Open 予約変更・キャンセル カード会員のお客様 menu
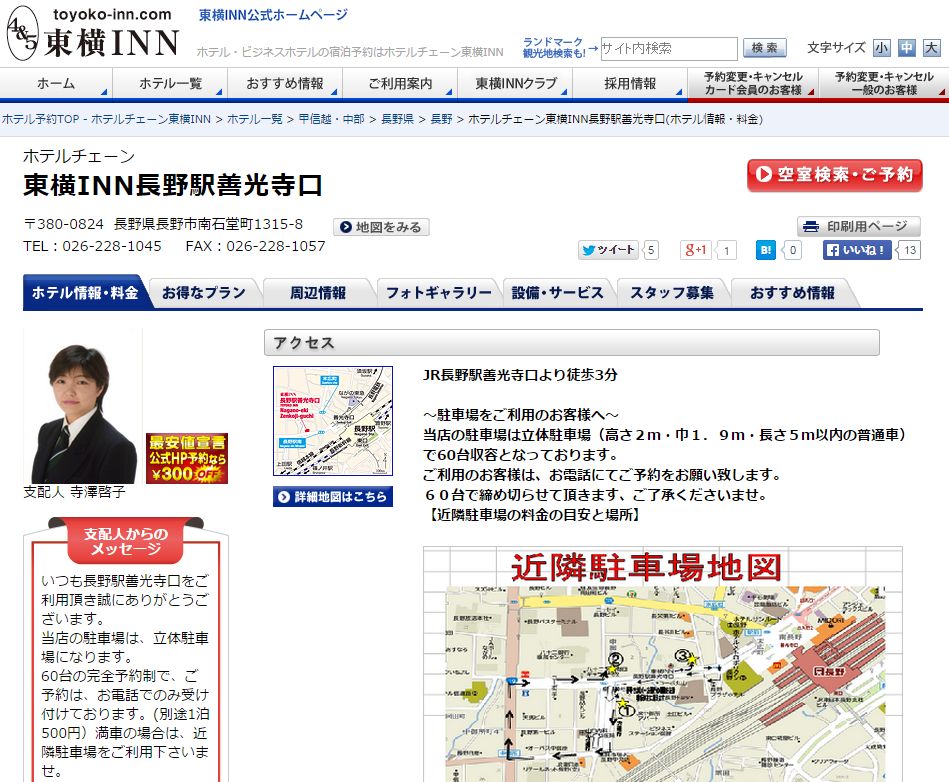The image size is (949, 782). [x=753, y=84]
